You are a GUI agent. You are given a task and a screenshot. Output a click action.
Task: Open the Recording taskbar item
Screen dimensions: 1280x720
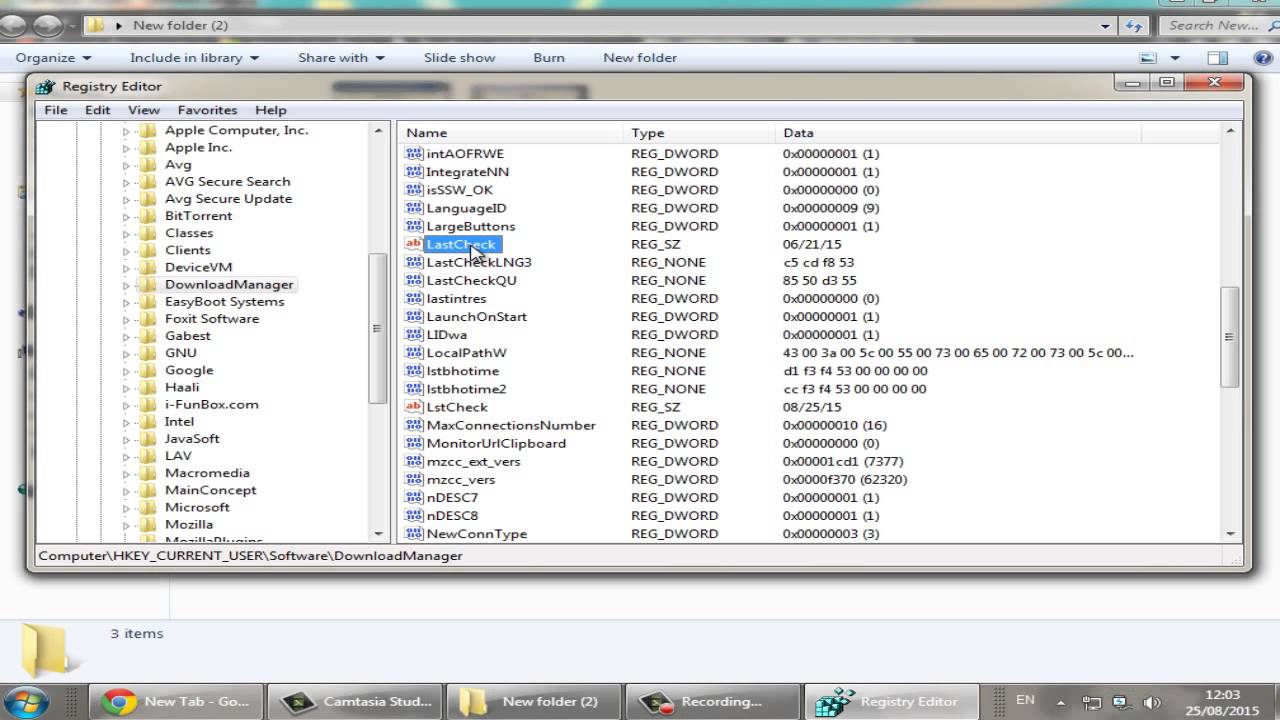(x=713, y=701)
